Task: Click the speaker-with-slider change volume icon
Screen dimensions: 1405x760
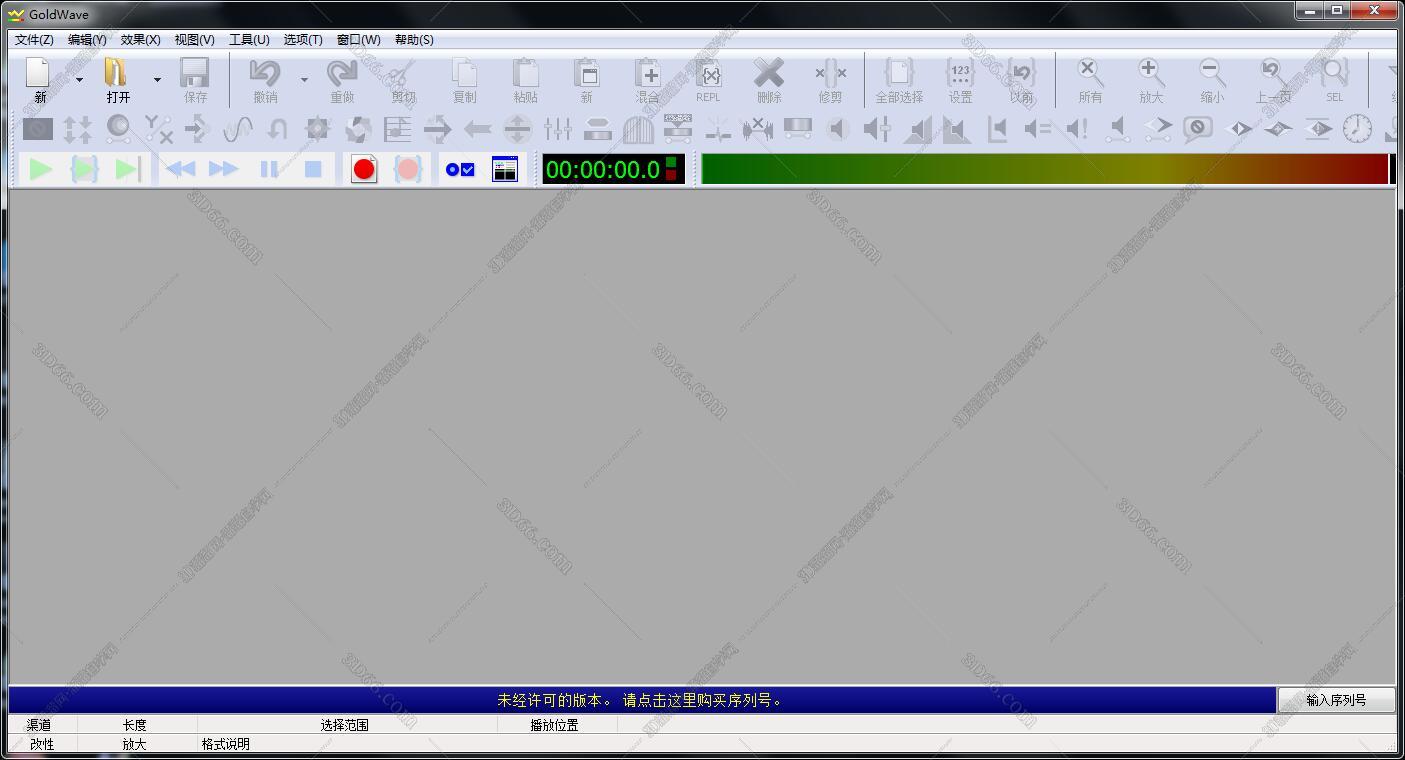Action: pos(878,129)
